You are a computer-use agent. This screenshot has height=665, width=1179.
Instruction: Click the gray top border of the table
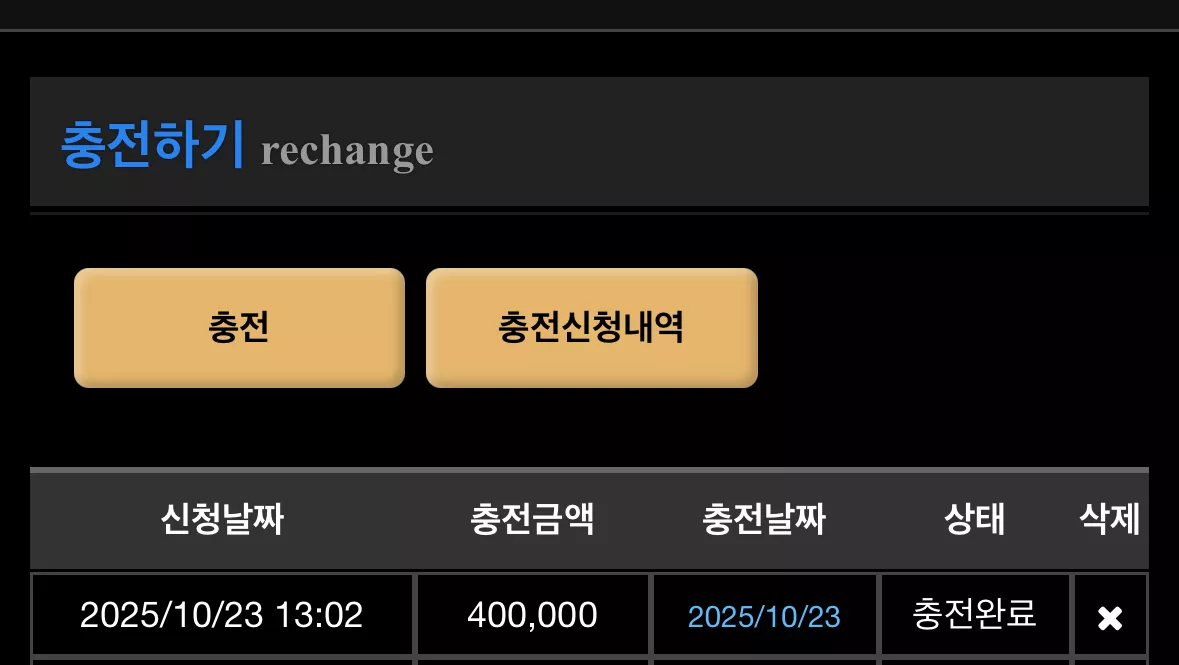pos(590,470)
